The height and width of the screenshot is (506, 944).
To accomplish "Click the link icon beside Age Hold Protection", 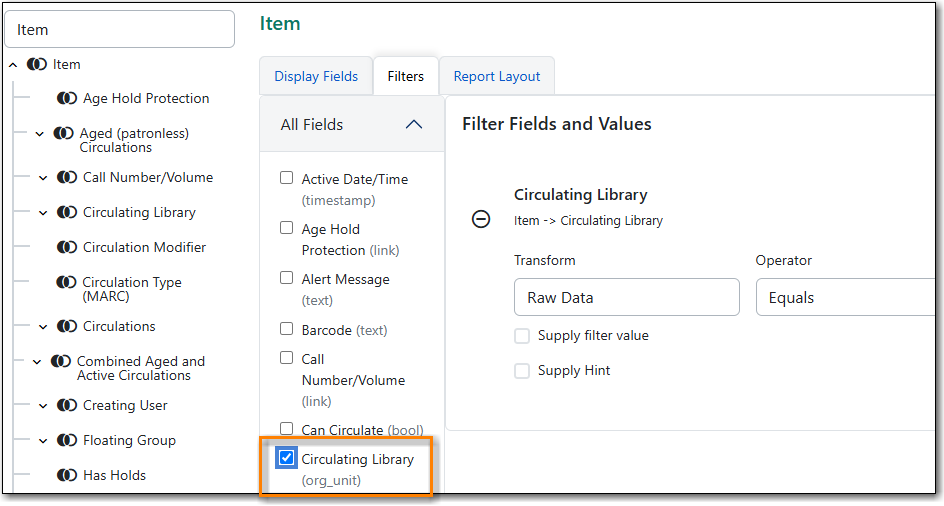I will [x=67, y=98].
